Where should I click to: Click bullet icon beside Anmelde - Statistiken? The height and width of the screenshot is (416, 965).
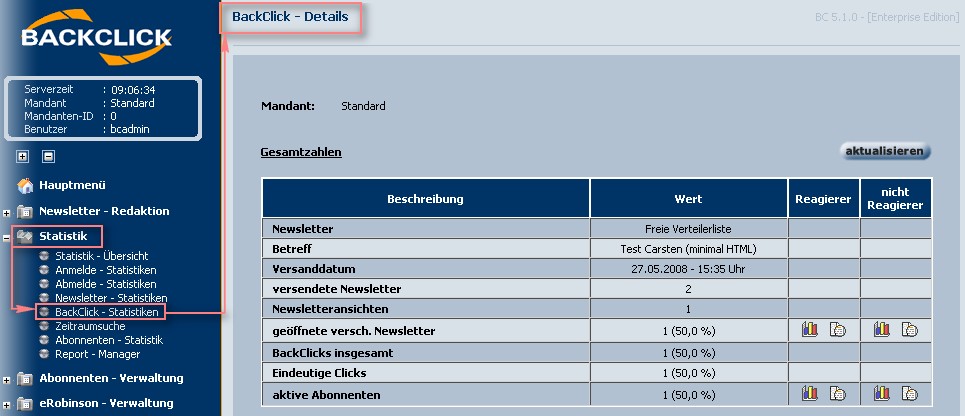[x=43, y=270]
